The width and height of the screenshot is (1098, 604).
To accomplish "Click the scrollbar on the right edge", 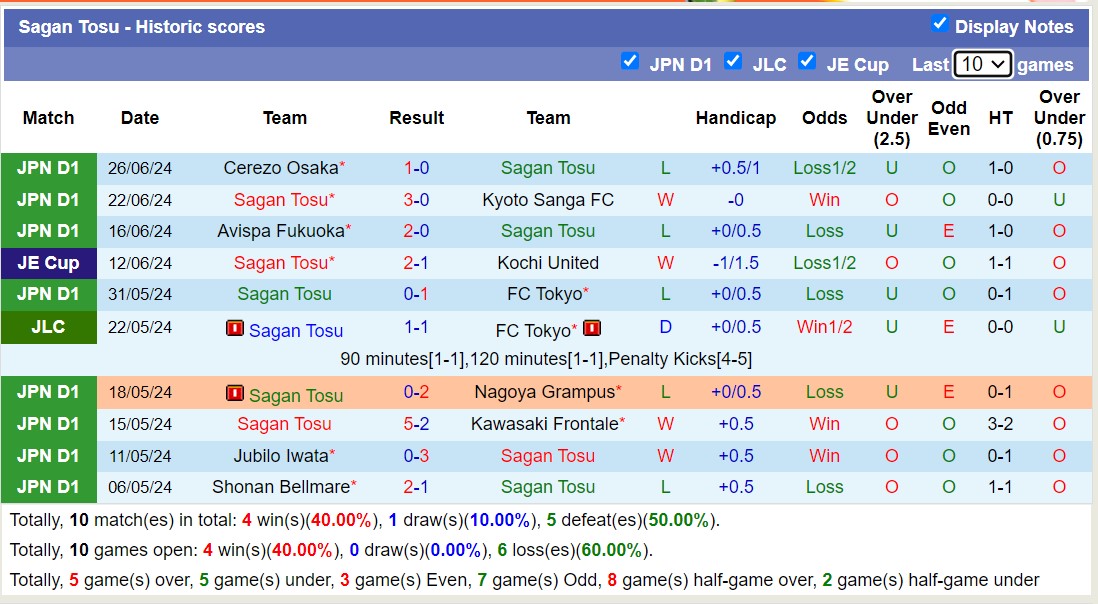I will pos(1092,300).
